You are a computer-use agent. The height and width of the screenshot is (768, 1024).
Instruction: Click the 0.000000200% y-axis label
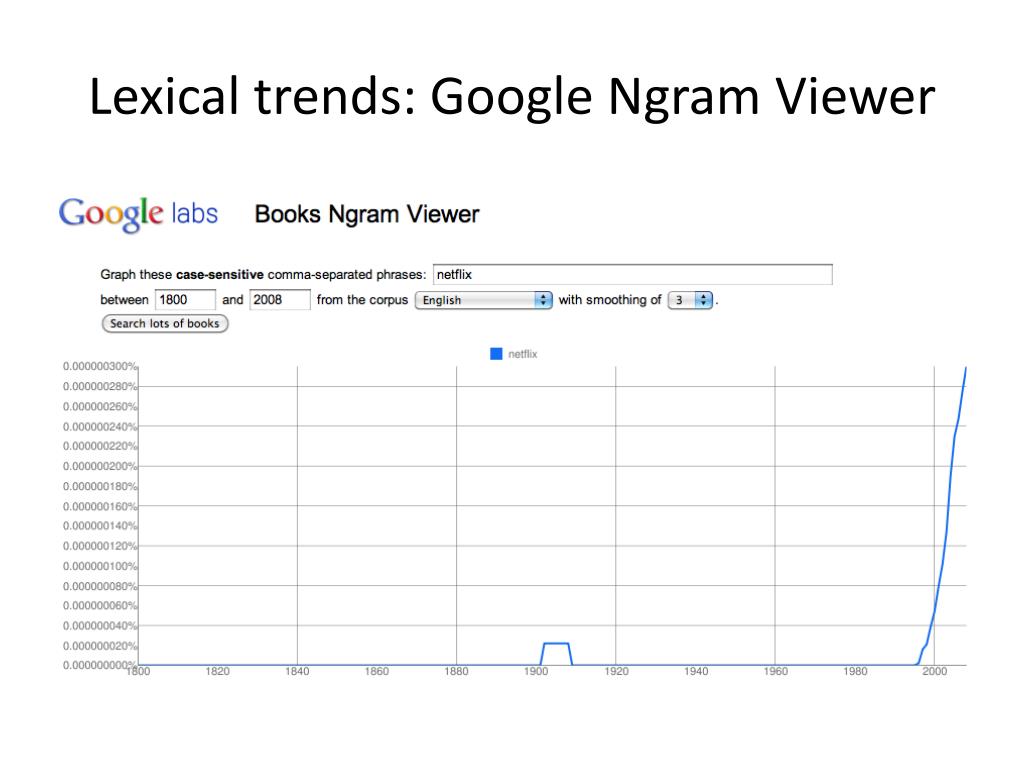click(100, 466)
